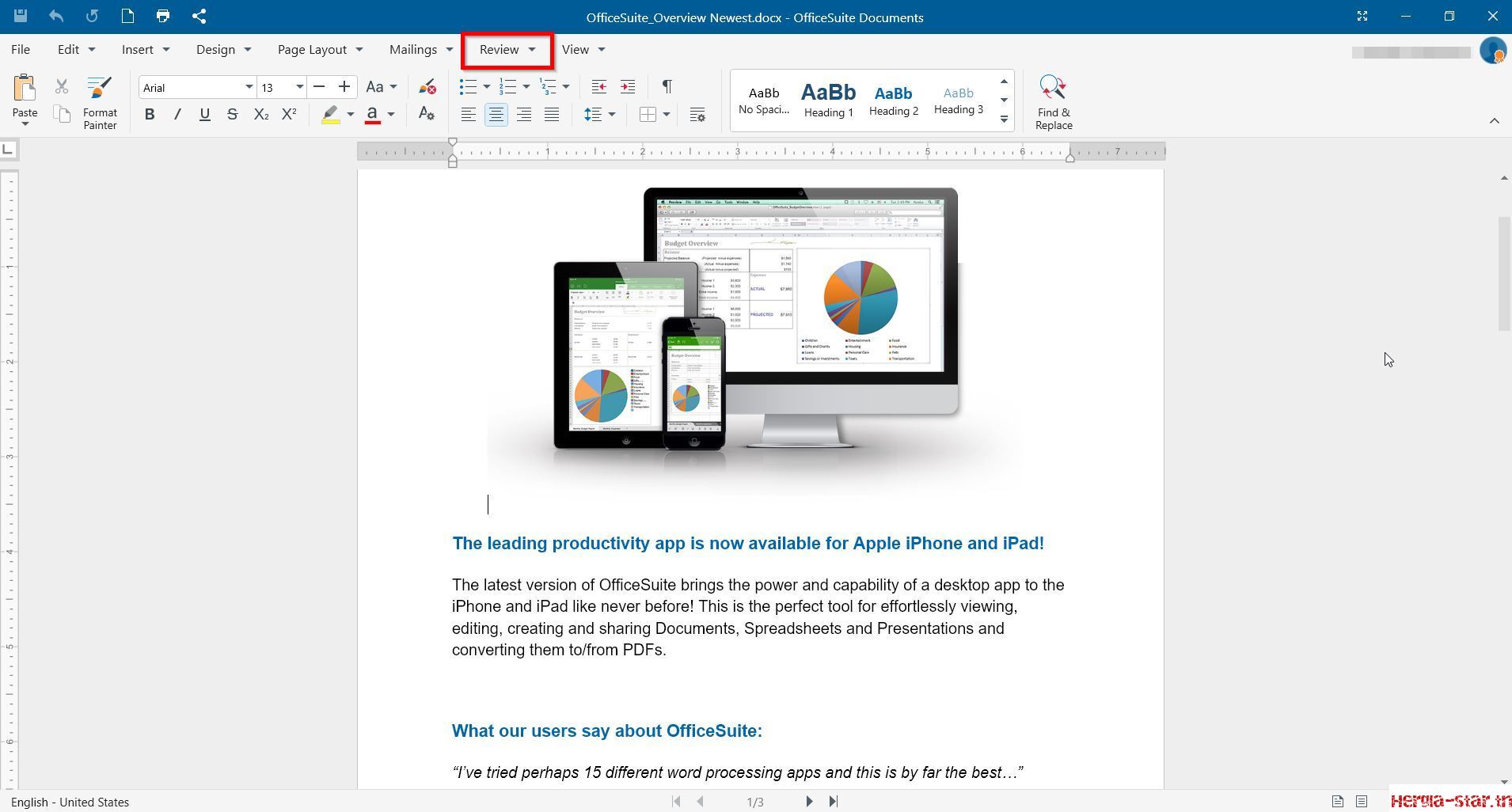This screenshot has height=812, width=1512.
Task: Expand the font size dropdown
Action: [299, 87]
